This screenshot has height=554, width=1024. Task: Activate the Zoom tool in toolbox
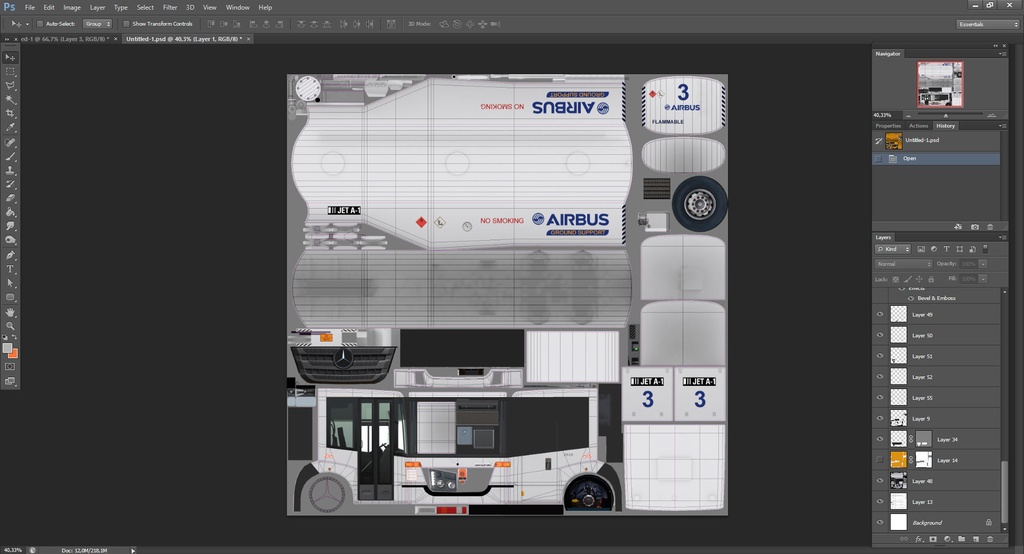pos(11,326)
